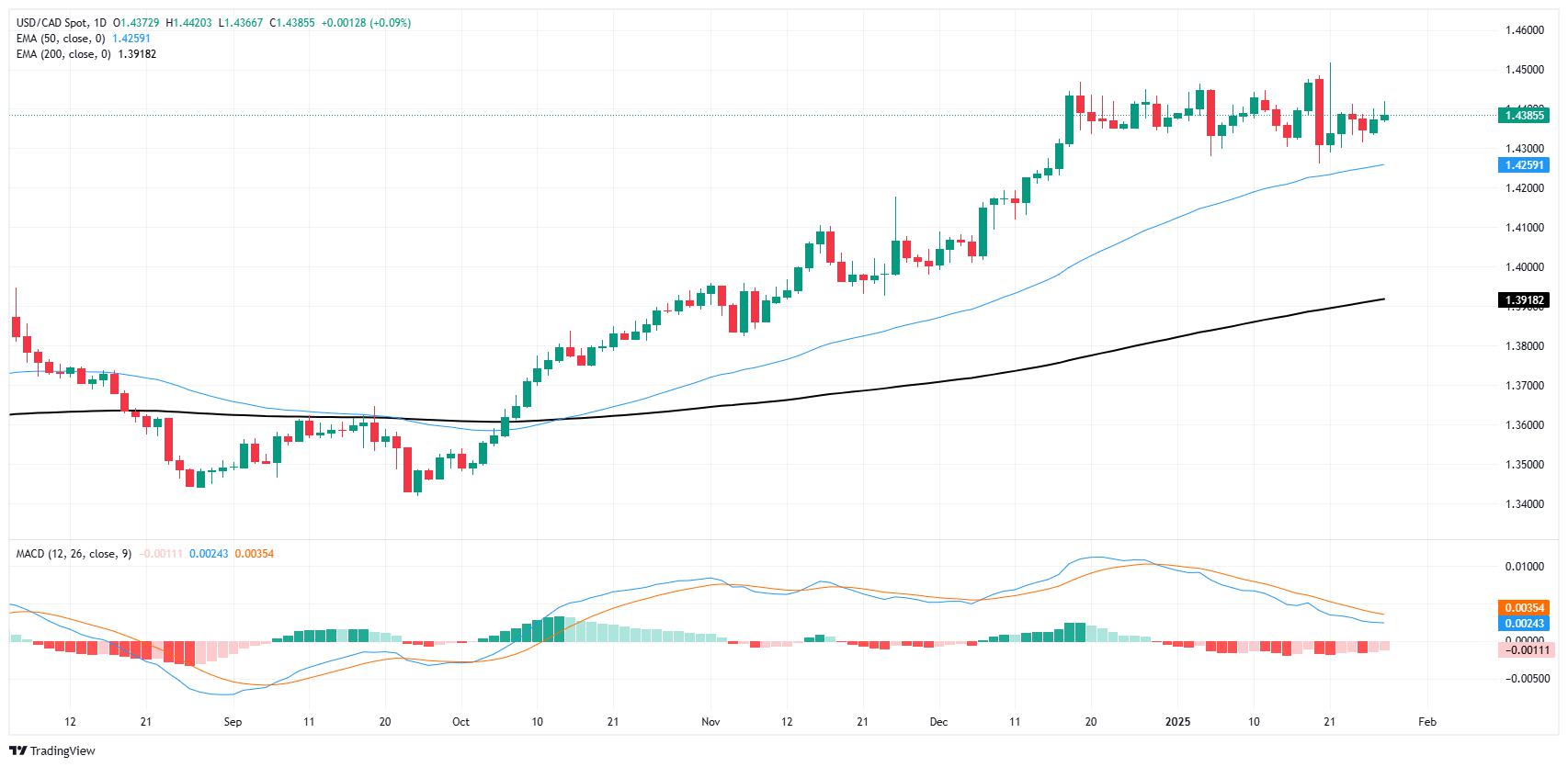Click the pink histogram tag -0.00111
The width and height of the screenshot is (1568, 767).
1523,650
